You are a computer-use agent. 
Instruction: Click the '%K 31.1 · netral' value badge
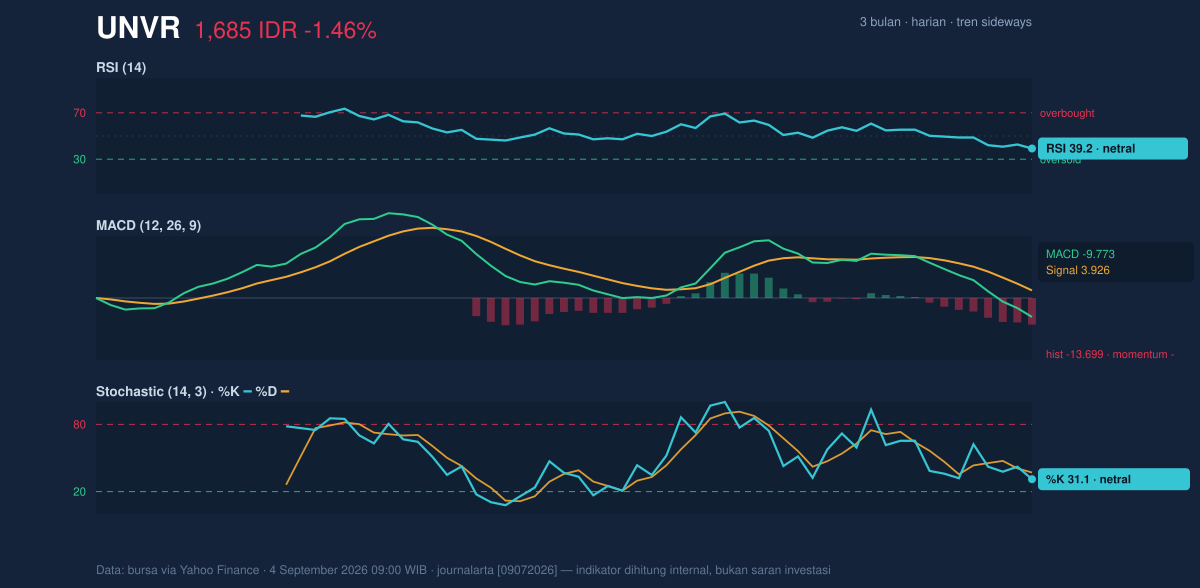(x=1113, y=479)
